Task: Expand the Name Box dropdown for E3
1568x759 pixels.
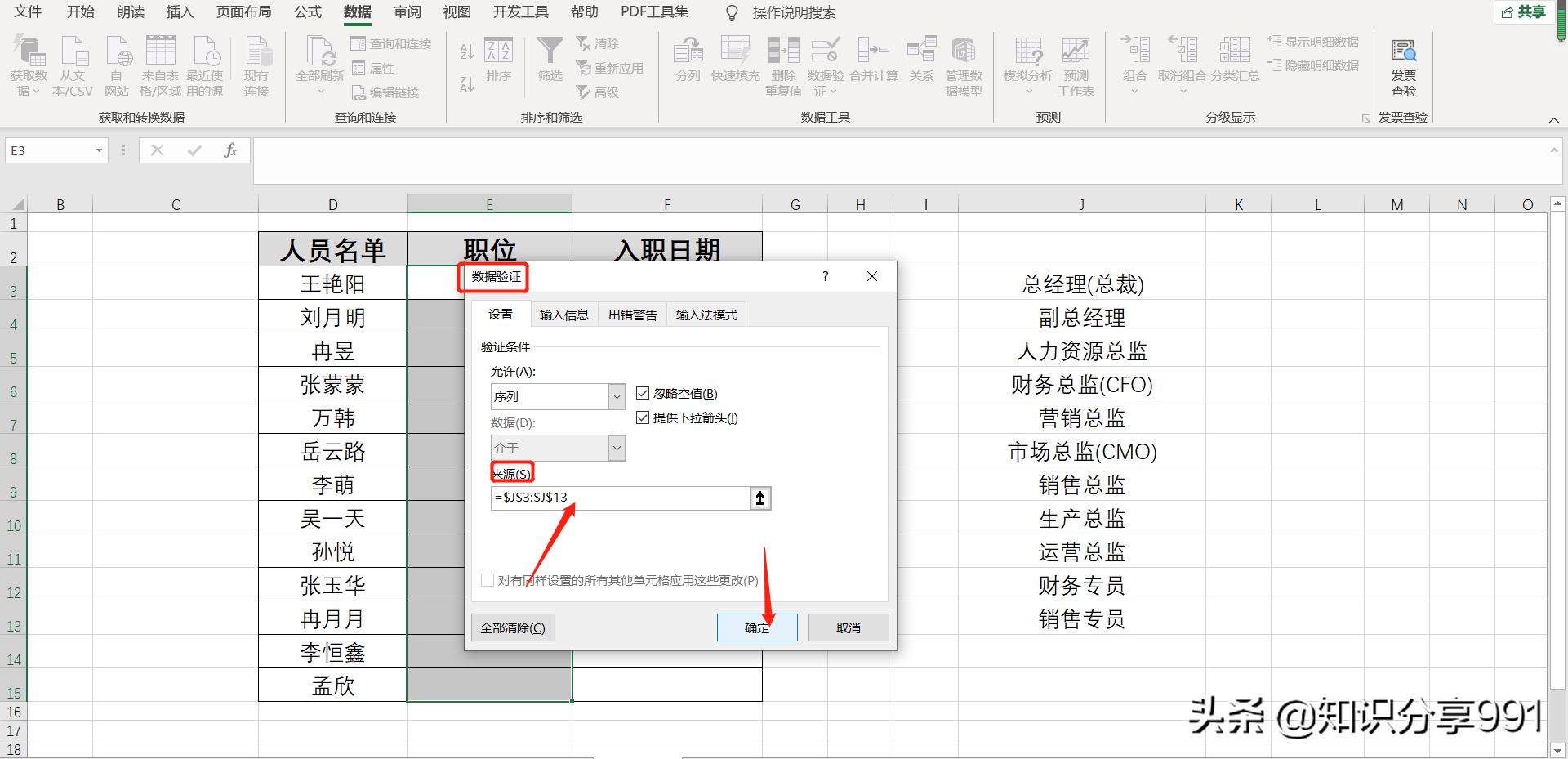Action: (x=99, y=150)
